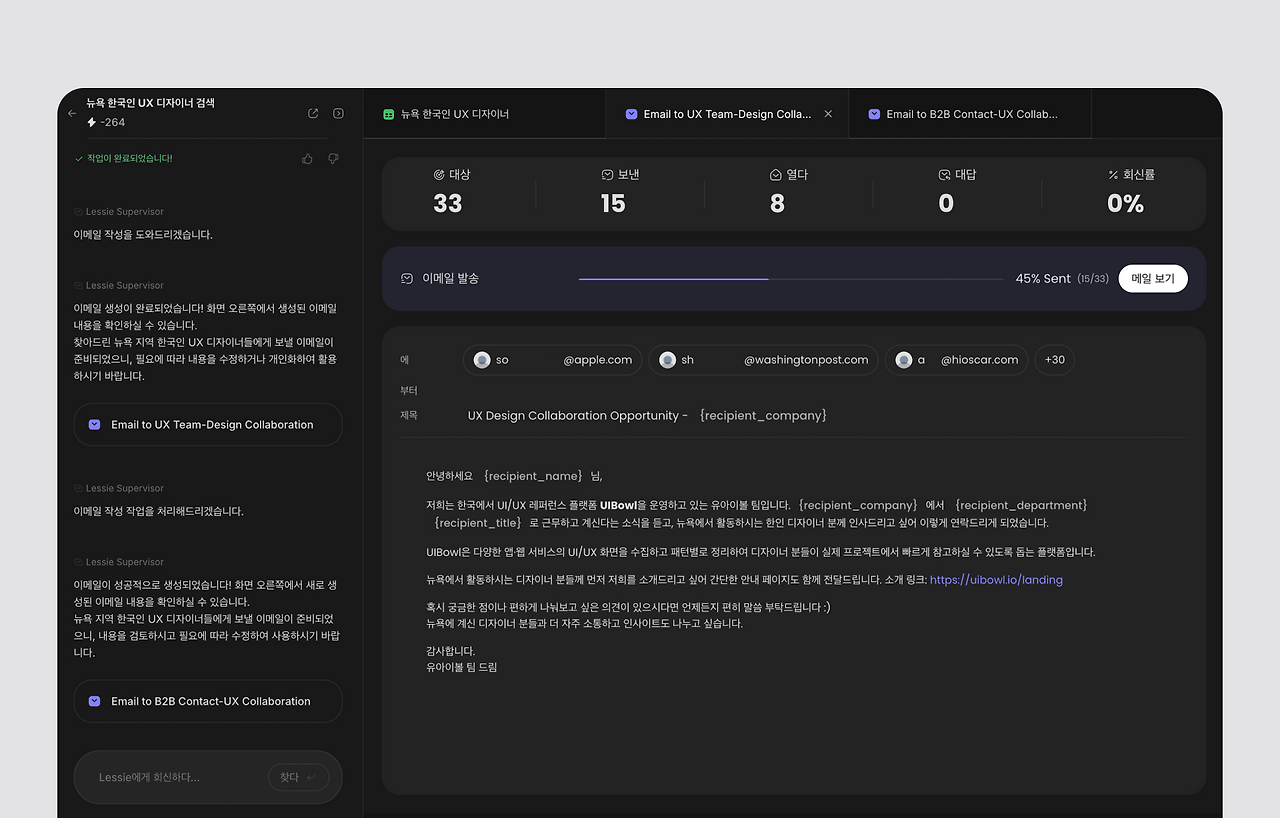Click the purple mail icon on the UX Team tab
This screenshot has height=818, width=1280.
tap(631, 114)
